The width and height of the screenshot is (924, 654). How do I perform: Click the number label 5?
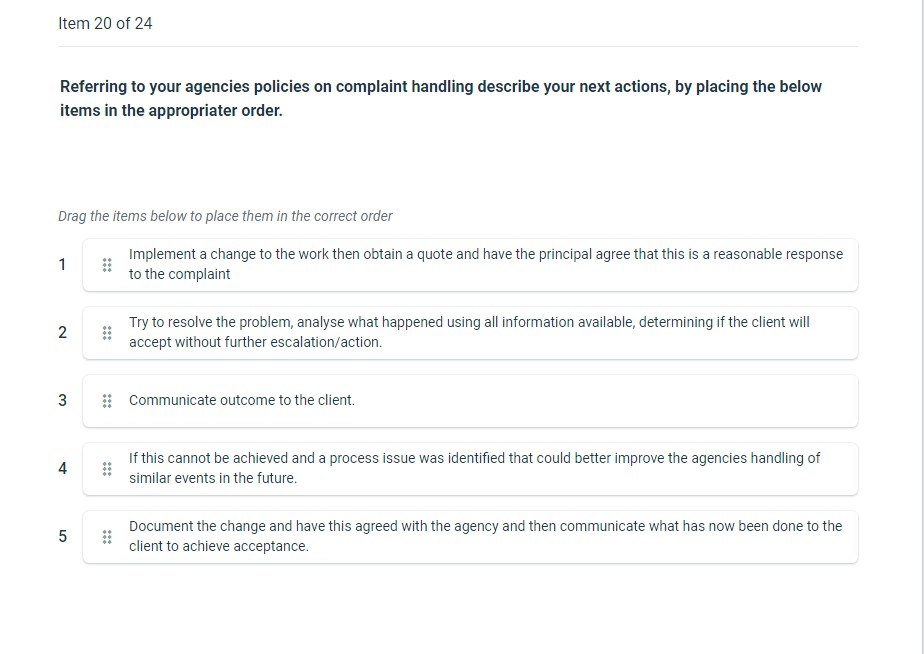click(x=62, y=536)
